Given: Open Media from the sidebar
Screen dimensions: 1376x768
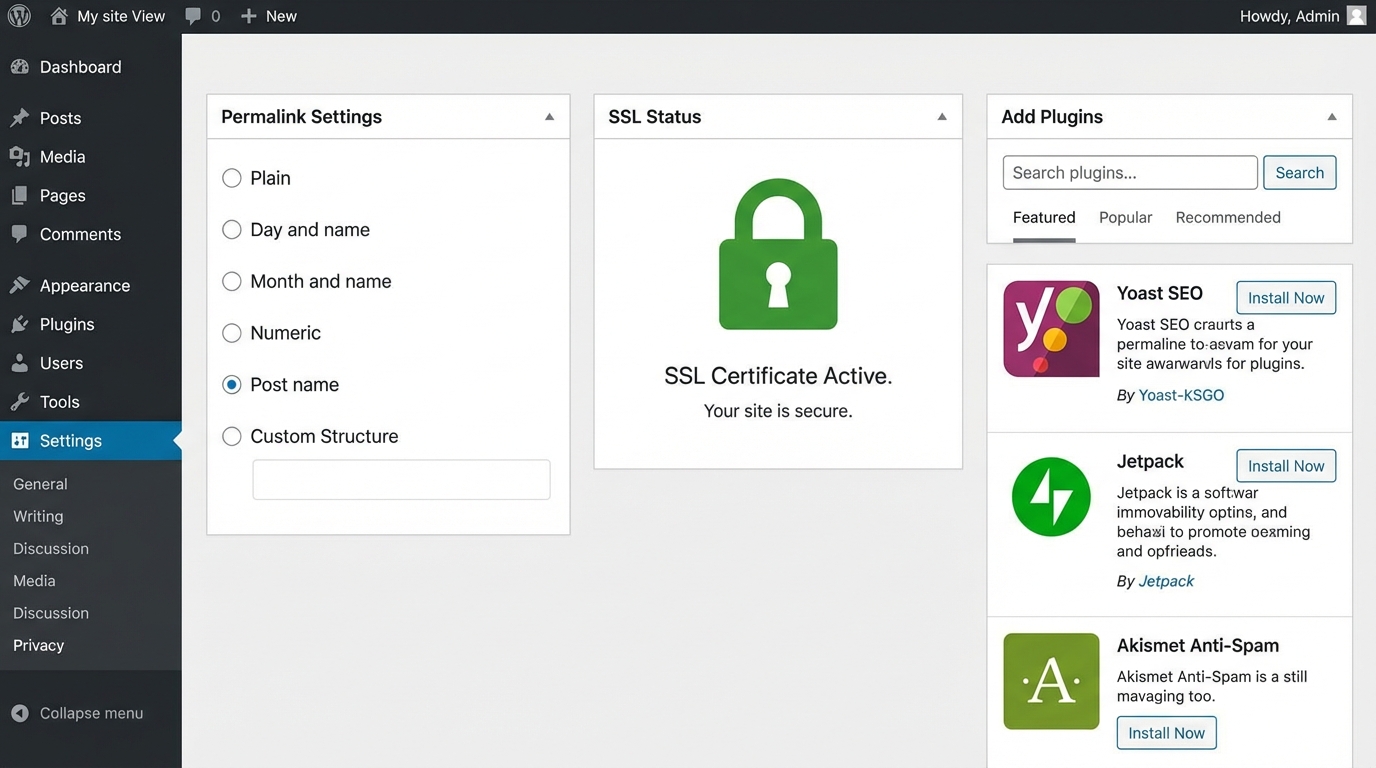Looking at the screenshot, I should tap(62, 156).
